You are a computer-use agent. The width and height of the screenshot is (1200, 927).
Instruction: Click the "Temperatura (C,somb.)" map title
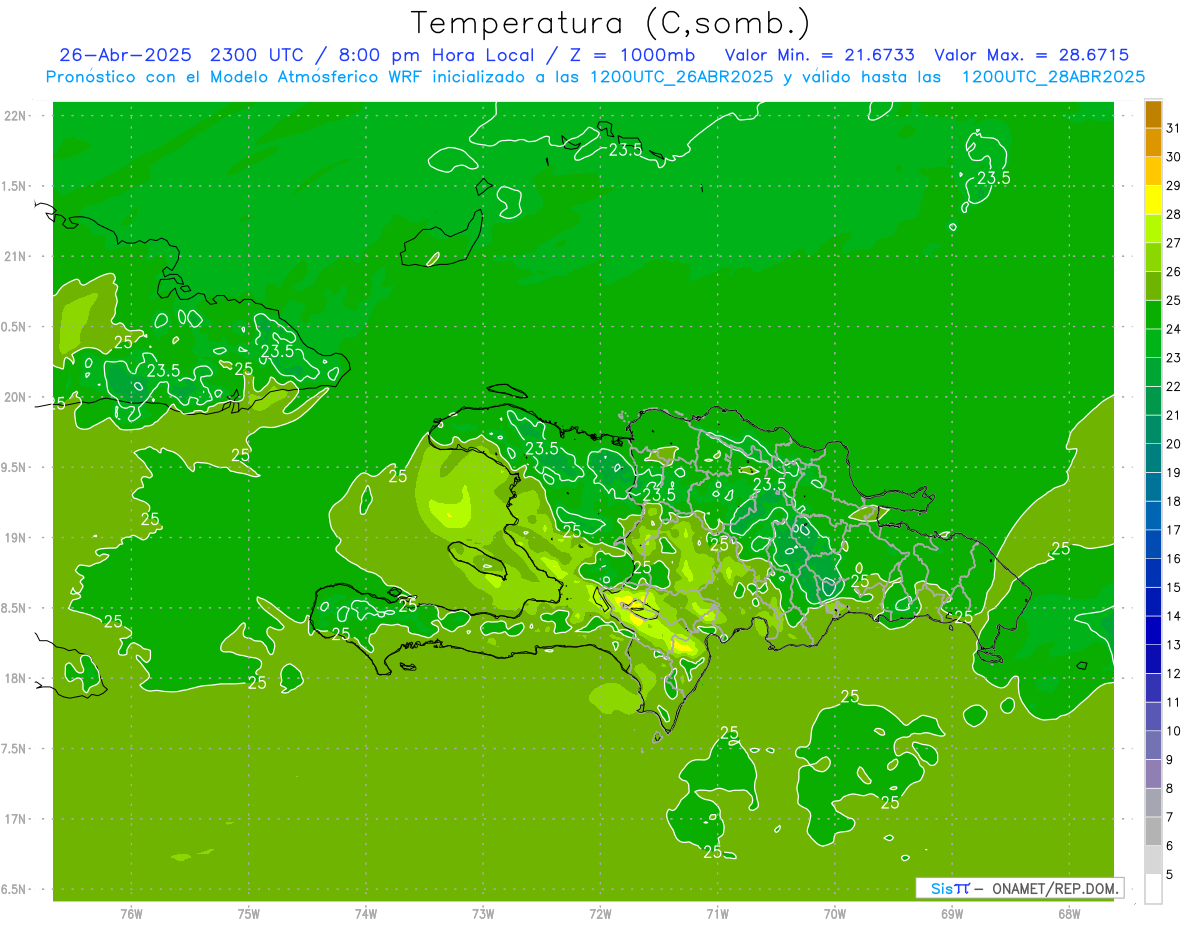pos(611,23)
